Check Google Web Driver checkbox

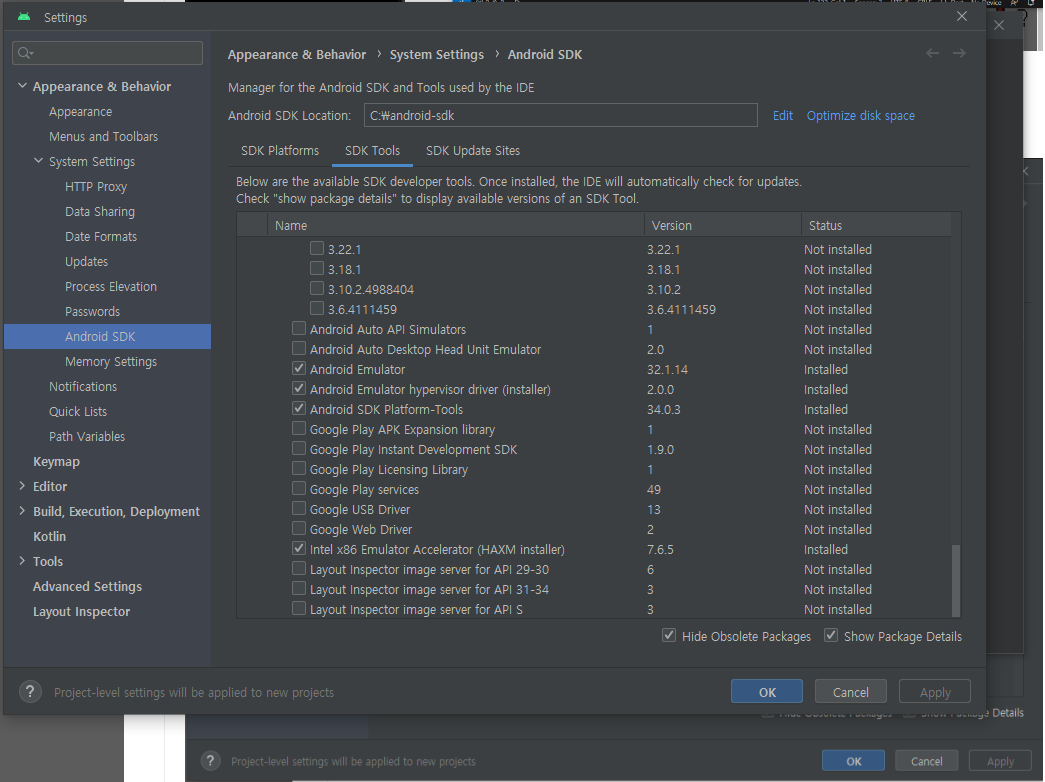pos(299,529)
